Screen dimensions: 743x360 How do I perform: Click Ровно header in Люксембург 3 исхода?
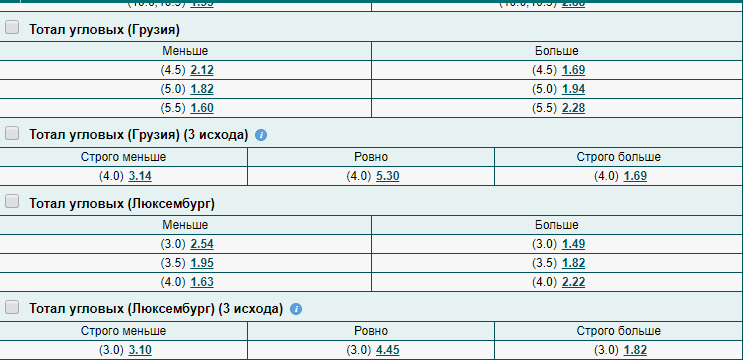pyautogui.click(x=371, y=331)
